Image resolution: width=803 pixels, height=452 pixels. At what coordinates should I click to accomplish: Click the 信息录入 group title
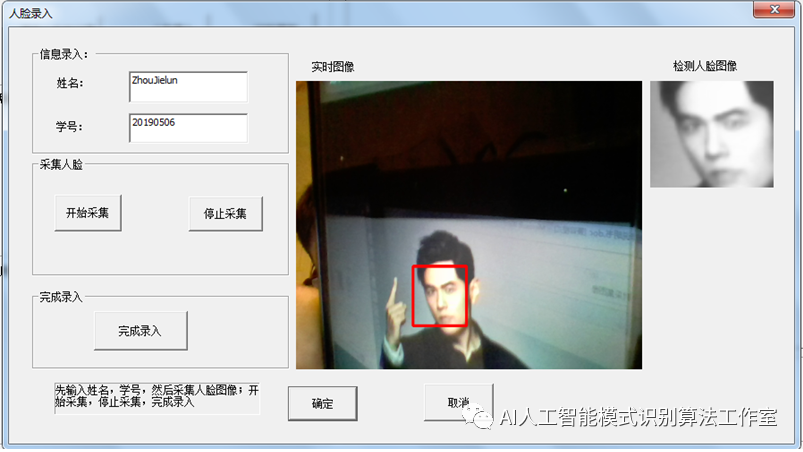[64, 54]
